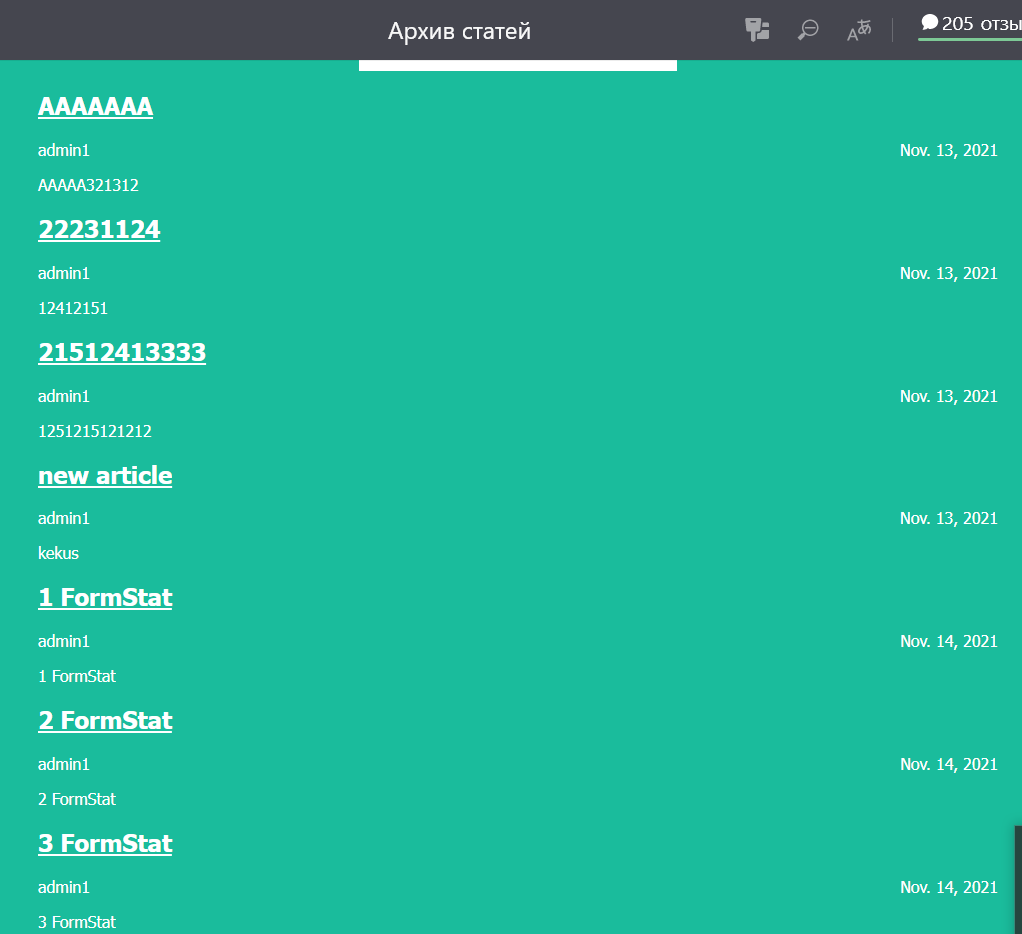
Task: Click the kekus article text
Action: click(x=58, y=553)
